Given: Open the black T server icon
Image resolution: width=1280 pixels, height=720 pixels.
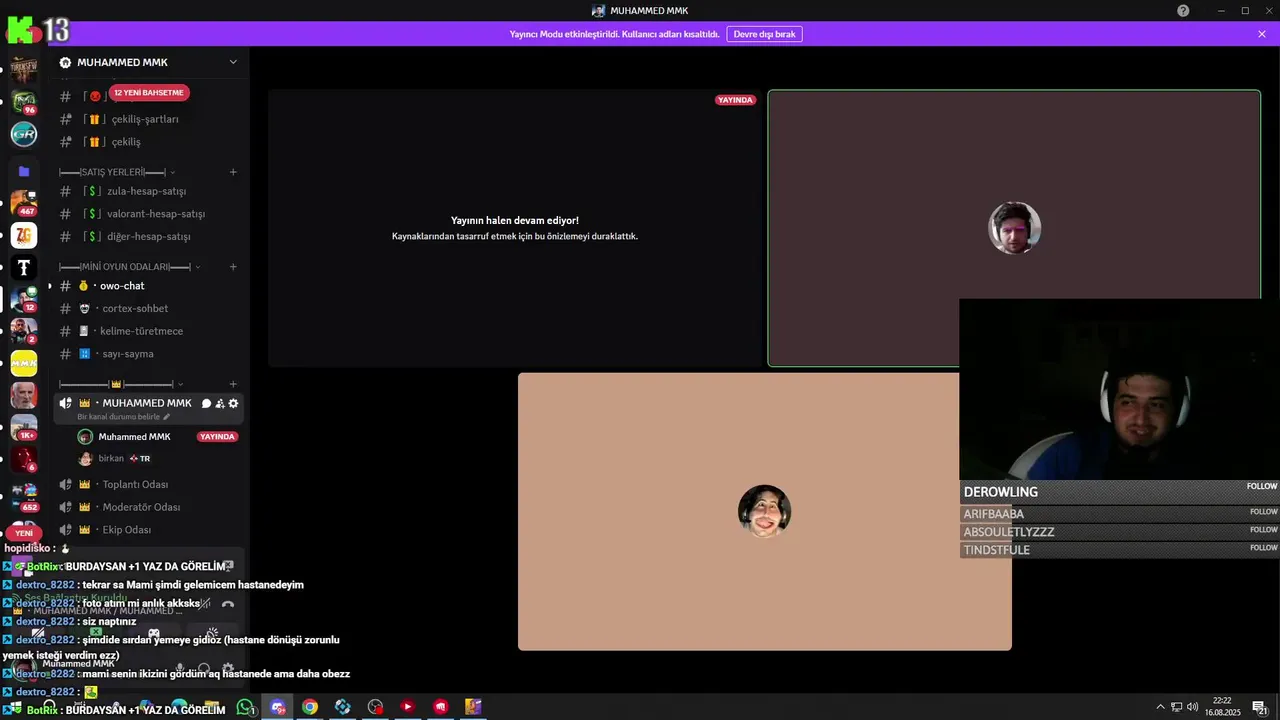Looking at the screenshot, I should point(24,267).
